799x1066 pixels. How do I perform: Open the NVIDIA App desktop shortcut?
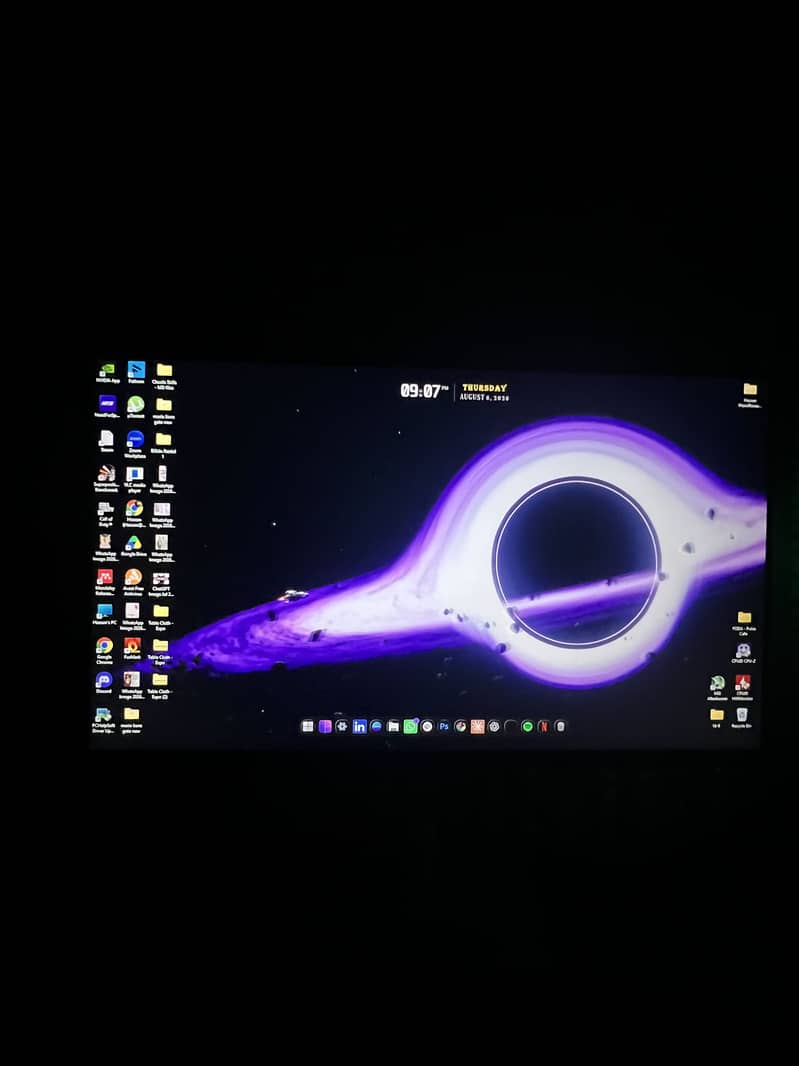[107, 373]
